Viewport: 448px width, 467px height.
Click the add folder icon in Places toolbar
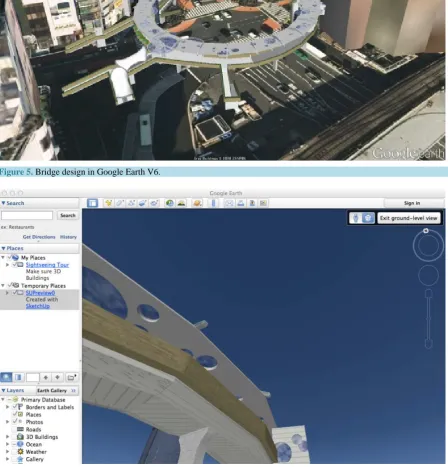(71, 377)
